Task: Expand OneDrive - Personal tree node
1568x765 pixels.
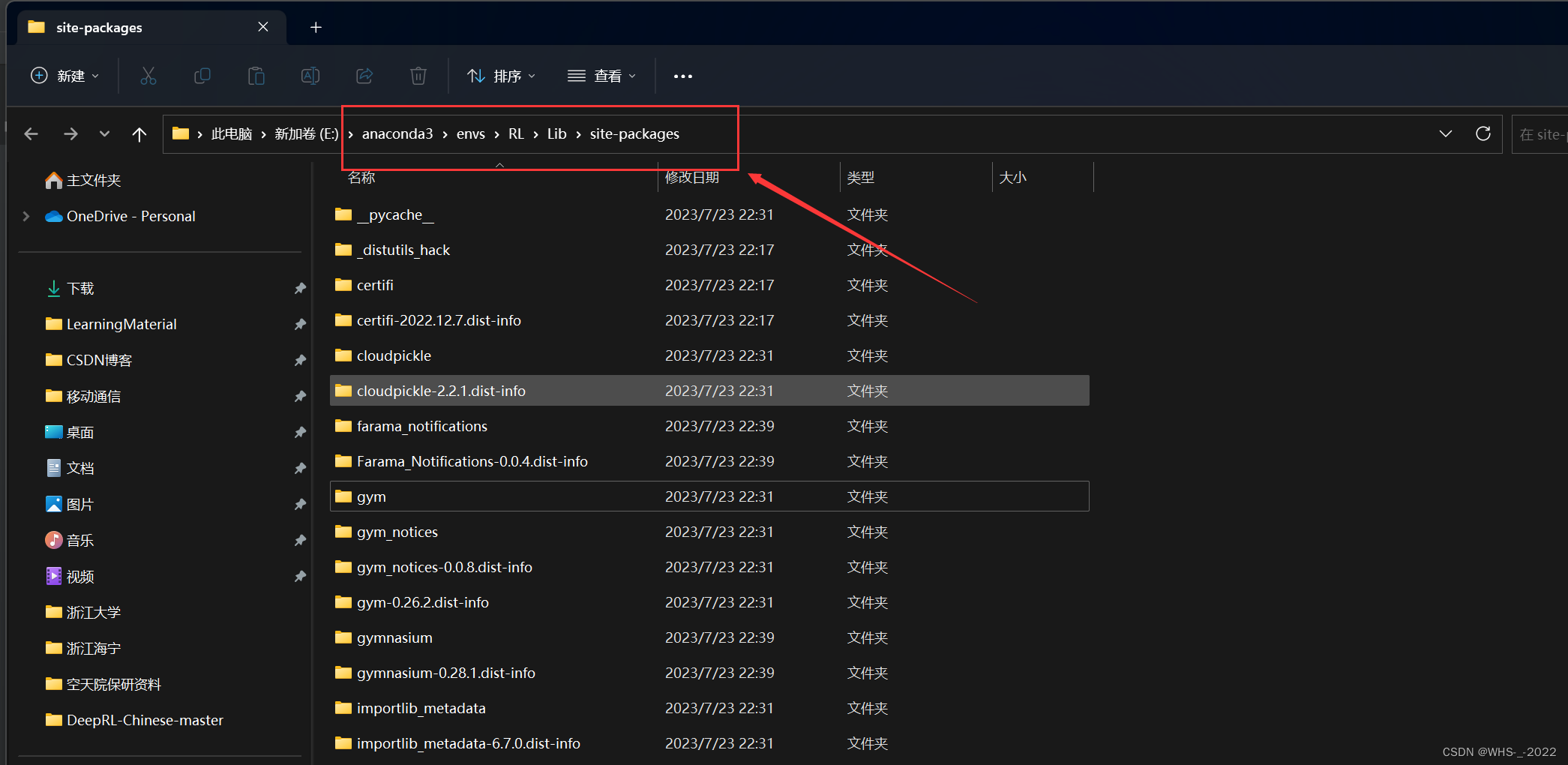Action: [x=26, y=216]
